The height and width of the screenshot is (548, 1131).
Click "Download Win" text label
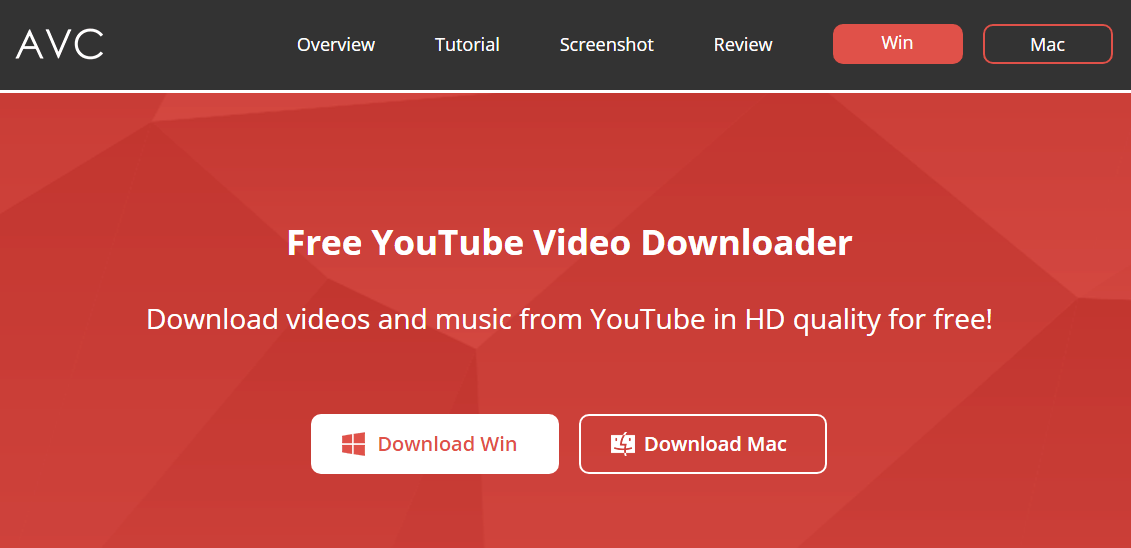(447, 444)
